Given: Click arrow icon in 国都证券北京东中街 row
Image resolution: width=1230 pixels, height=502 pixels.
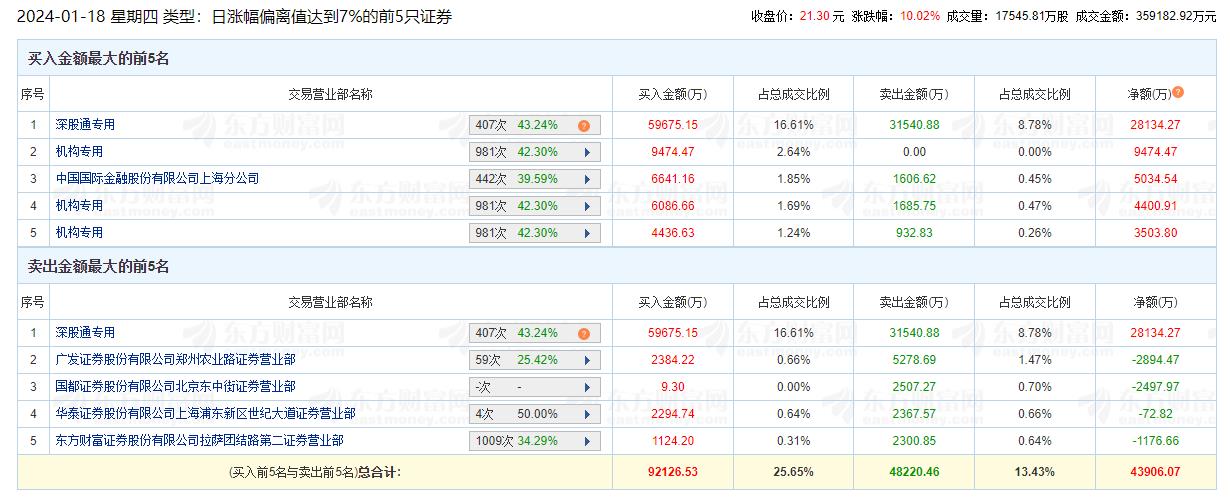Looking at the screenshot, I should tap(586, 387).
